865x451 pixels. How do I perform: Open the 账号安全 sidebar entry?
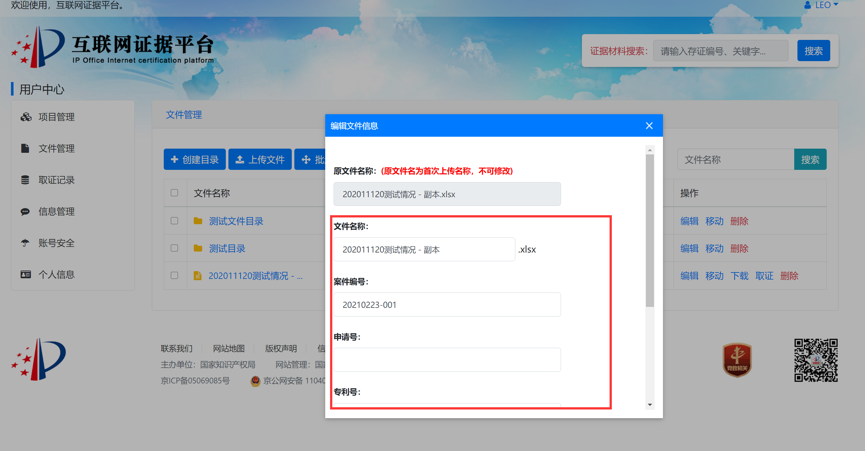coord(56,243)
